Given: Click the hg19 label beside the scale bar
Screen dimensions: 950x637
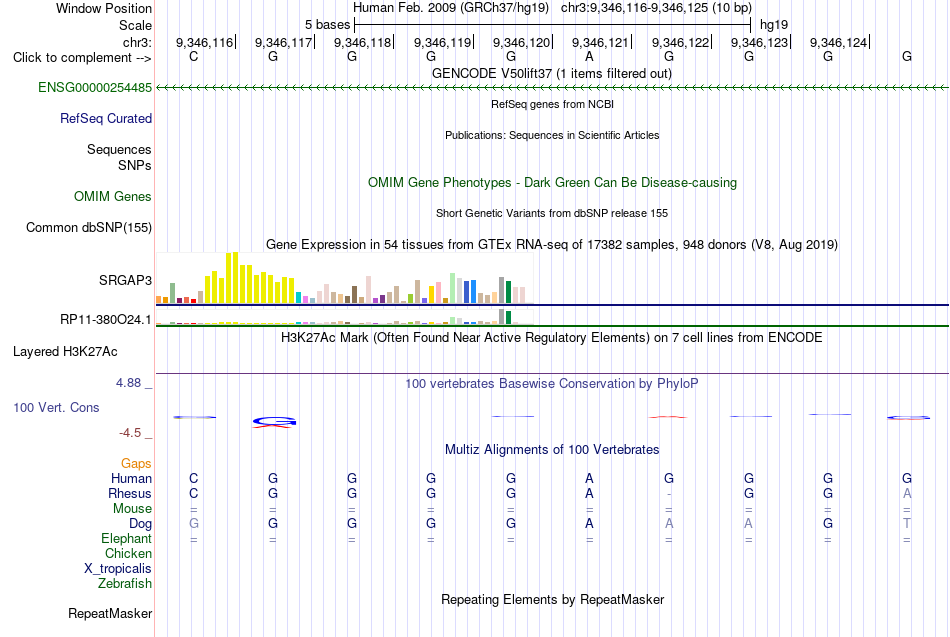Looking at the screenshot, I should click(x=774, y=25).
